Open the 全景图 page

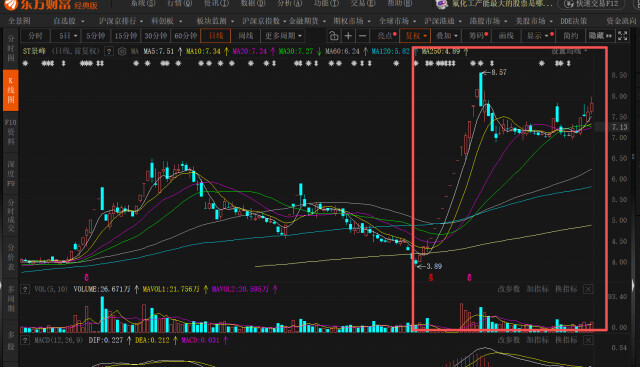[x=19, y=21]
